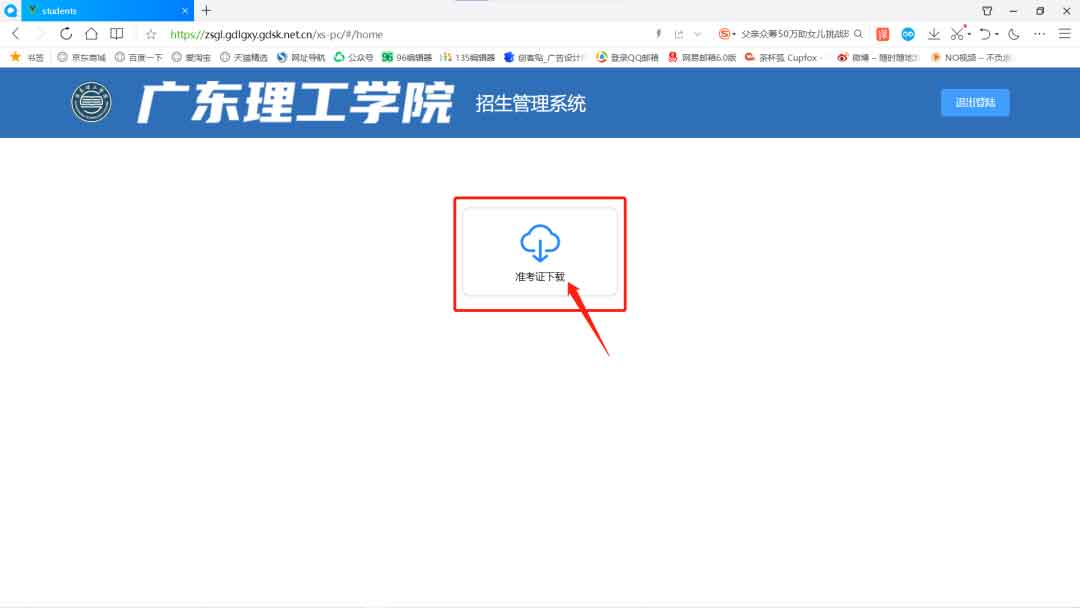
Task: Toggle night mode moon icon
Action: (x=1013, y=34)
